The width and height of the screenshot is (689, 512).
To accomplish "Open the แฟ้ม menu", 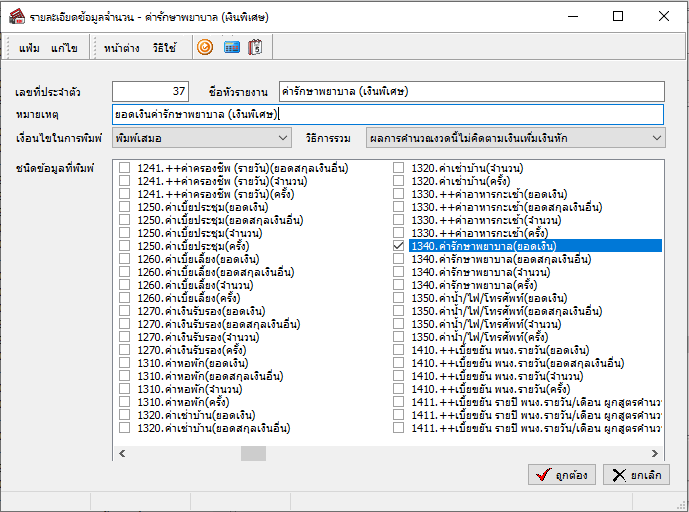I will point(30,48).
